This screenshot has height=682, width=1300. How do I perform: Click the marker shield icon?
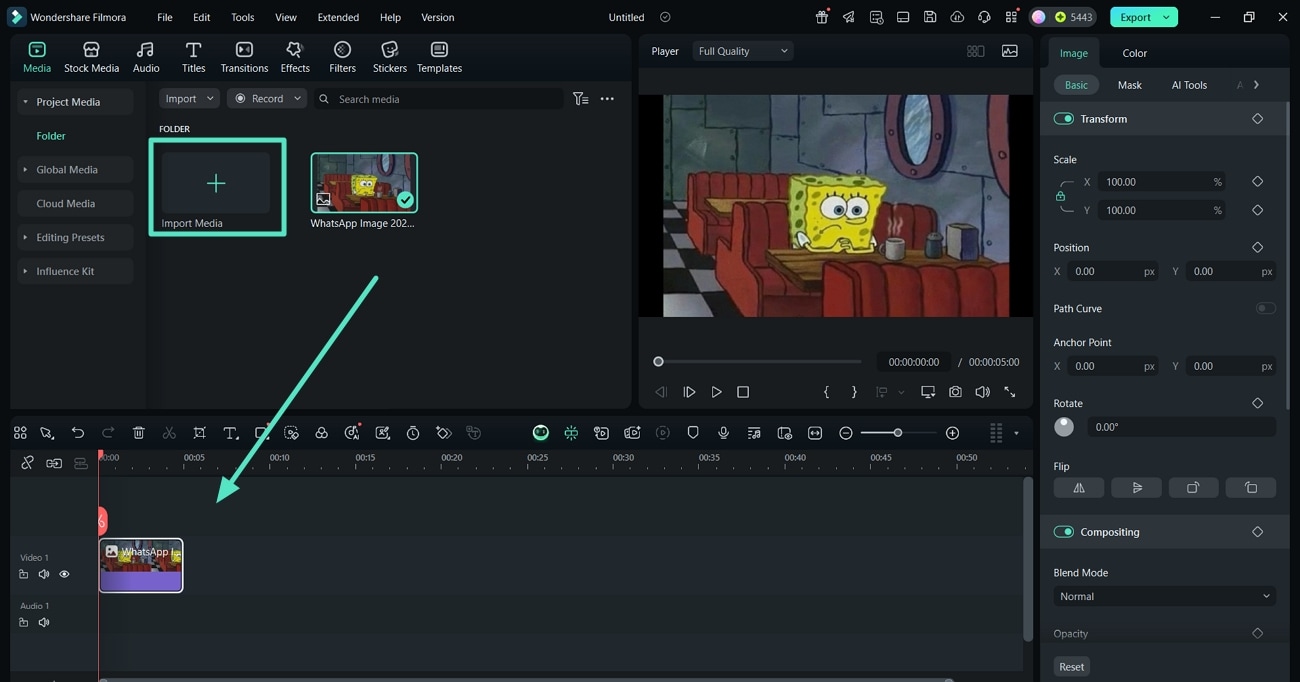693,433
